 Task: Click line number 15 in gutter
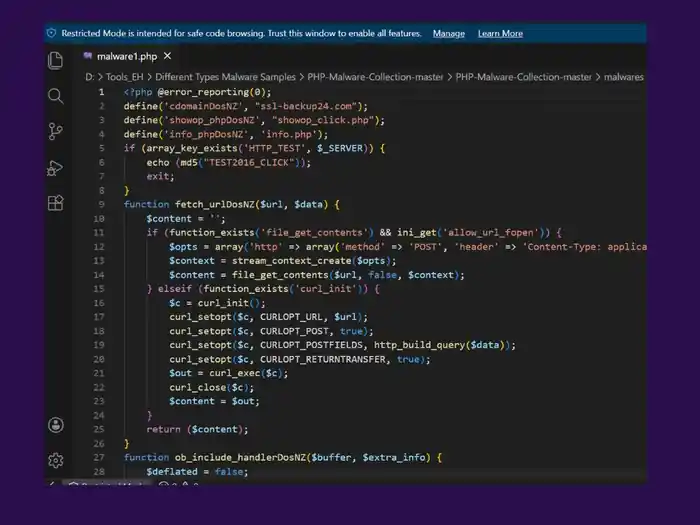(99, 289)
